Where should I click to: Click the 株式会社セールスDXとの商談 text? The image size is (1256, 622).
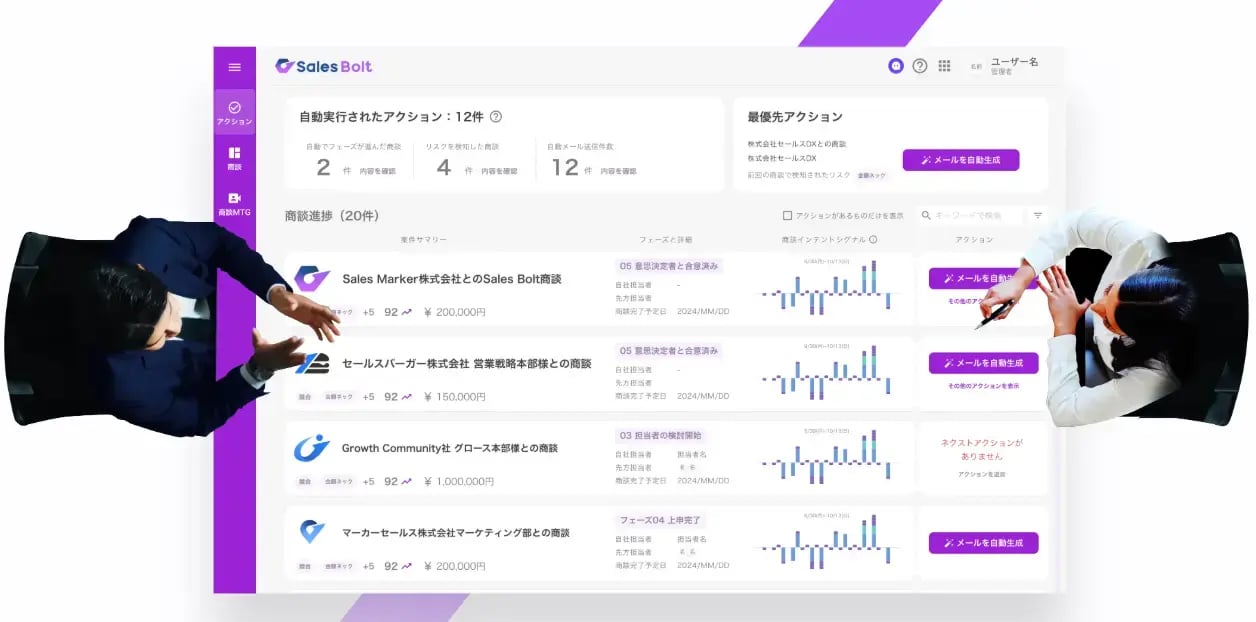(796, 144)
